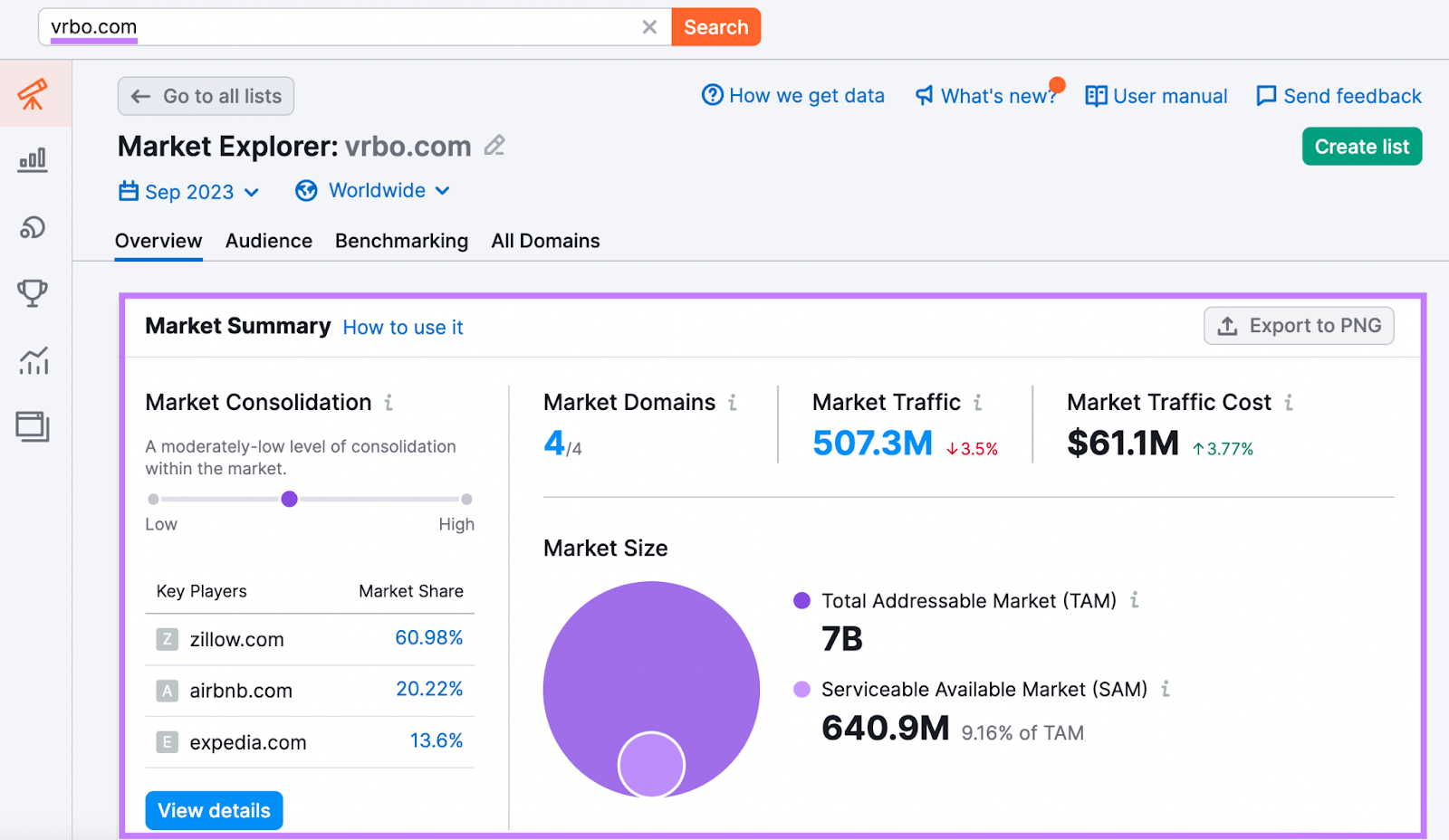Image resolution: width=1449 pixels, height=840 pixels.
Task: Click the small SAM circle in chart
Action: (x=651, y=765)
